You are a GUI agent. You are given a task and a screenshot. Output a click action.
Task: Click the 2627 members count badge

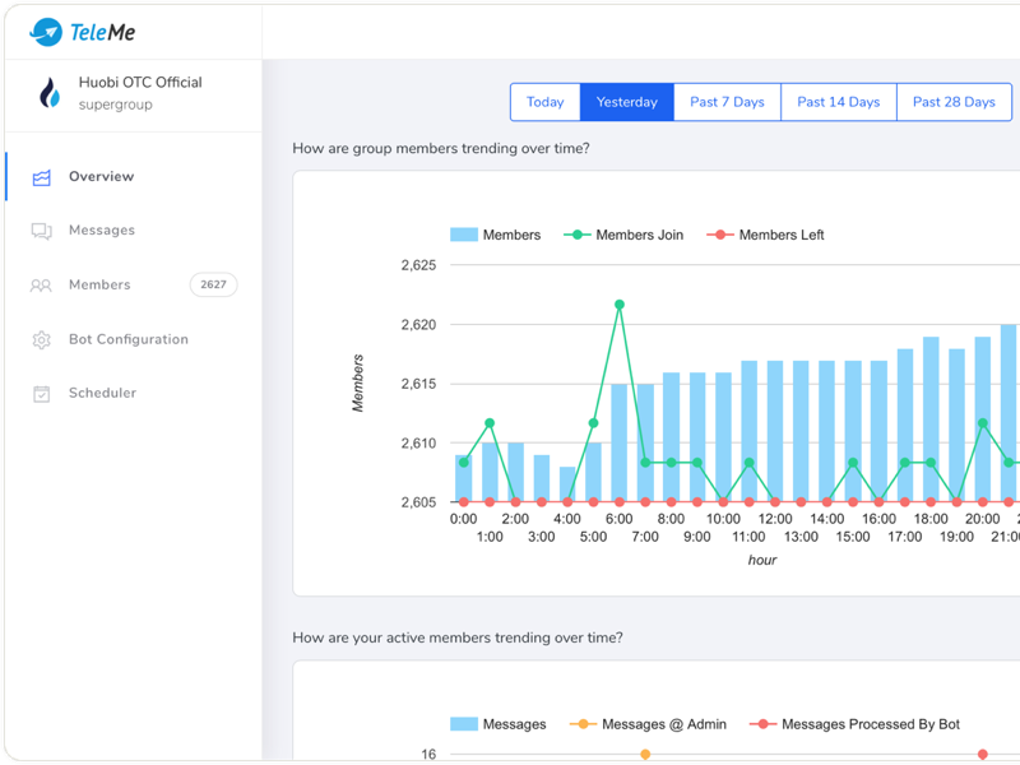pyautogui.click(x=213, y=284)
